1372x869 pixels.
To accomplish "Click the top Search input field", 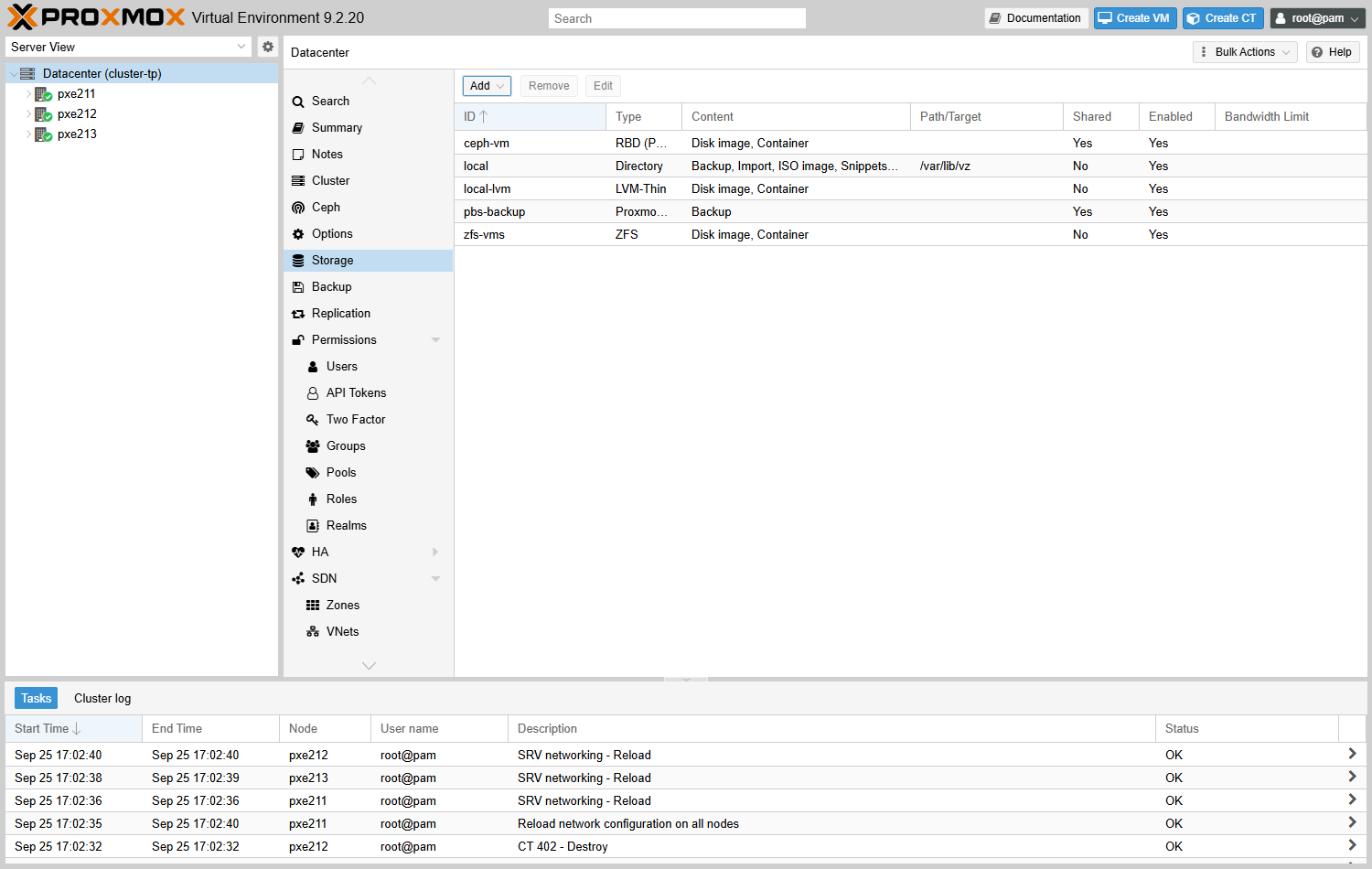I will click(677, 18).
